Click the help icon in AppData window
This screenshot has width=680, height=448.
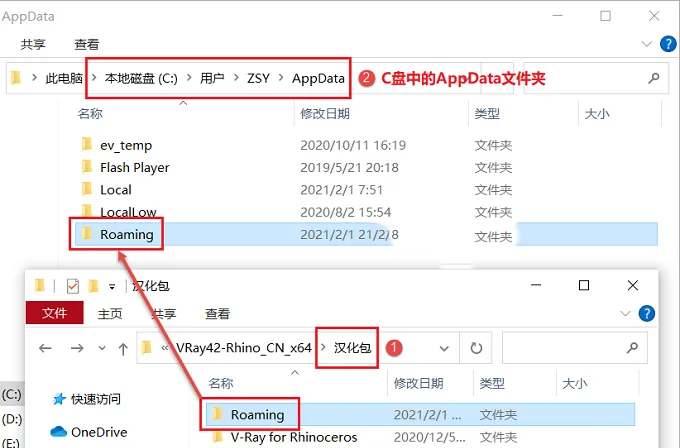pyautogui.click(x=668, y=44)
